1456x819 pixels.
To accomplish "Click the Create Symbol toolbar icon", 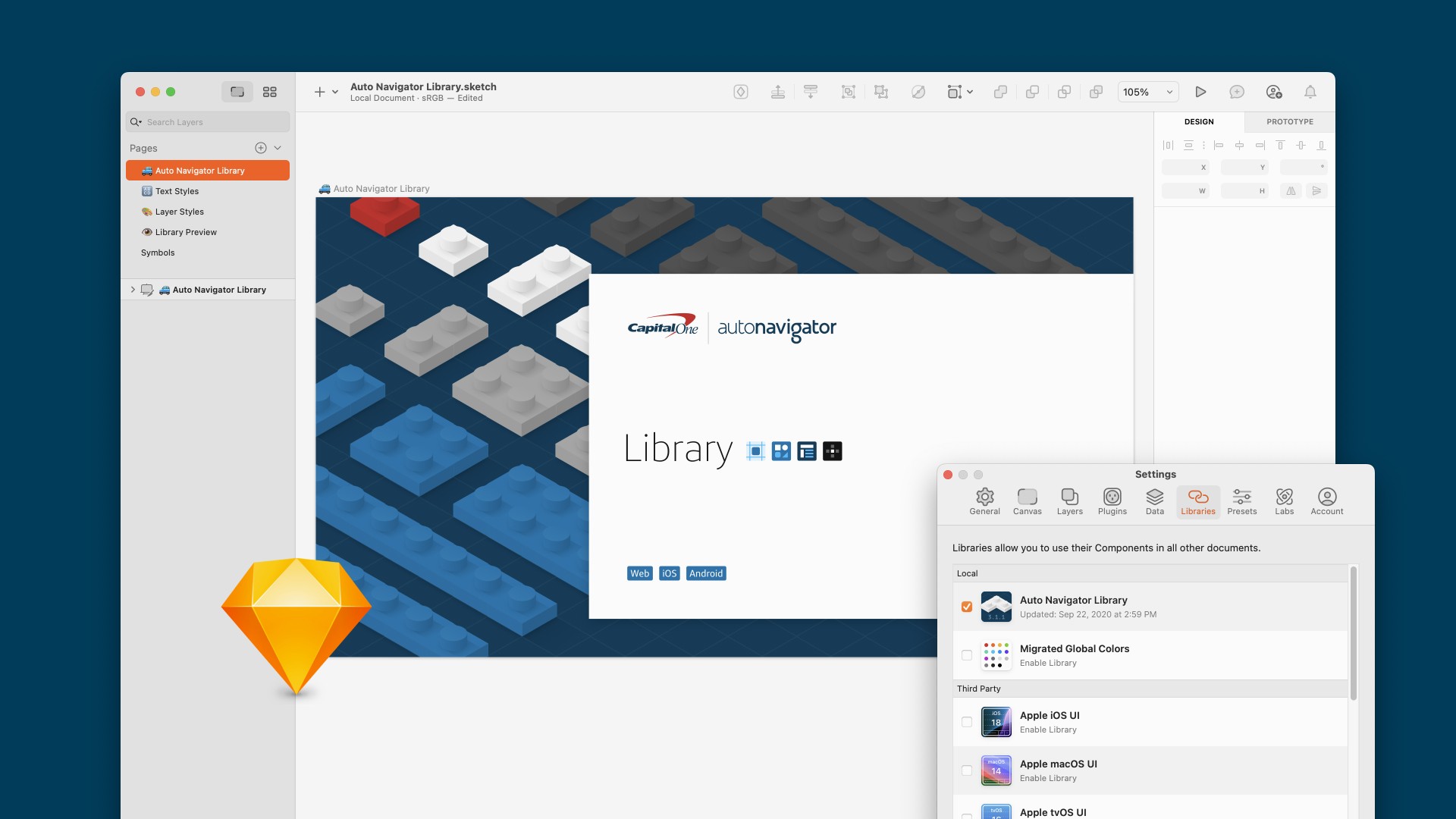I will pos(741,92).
